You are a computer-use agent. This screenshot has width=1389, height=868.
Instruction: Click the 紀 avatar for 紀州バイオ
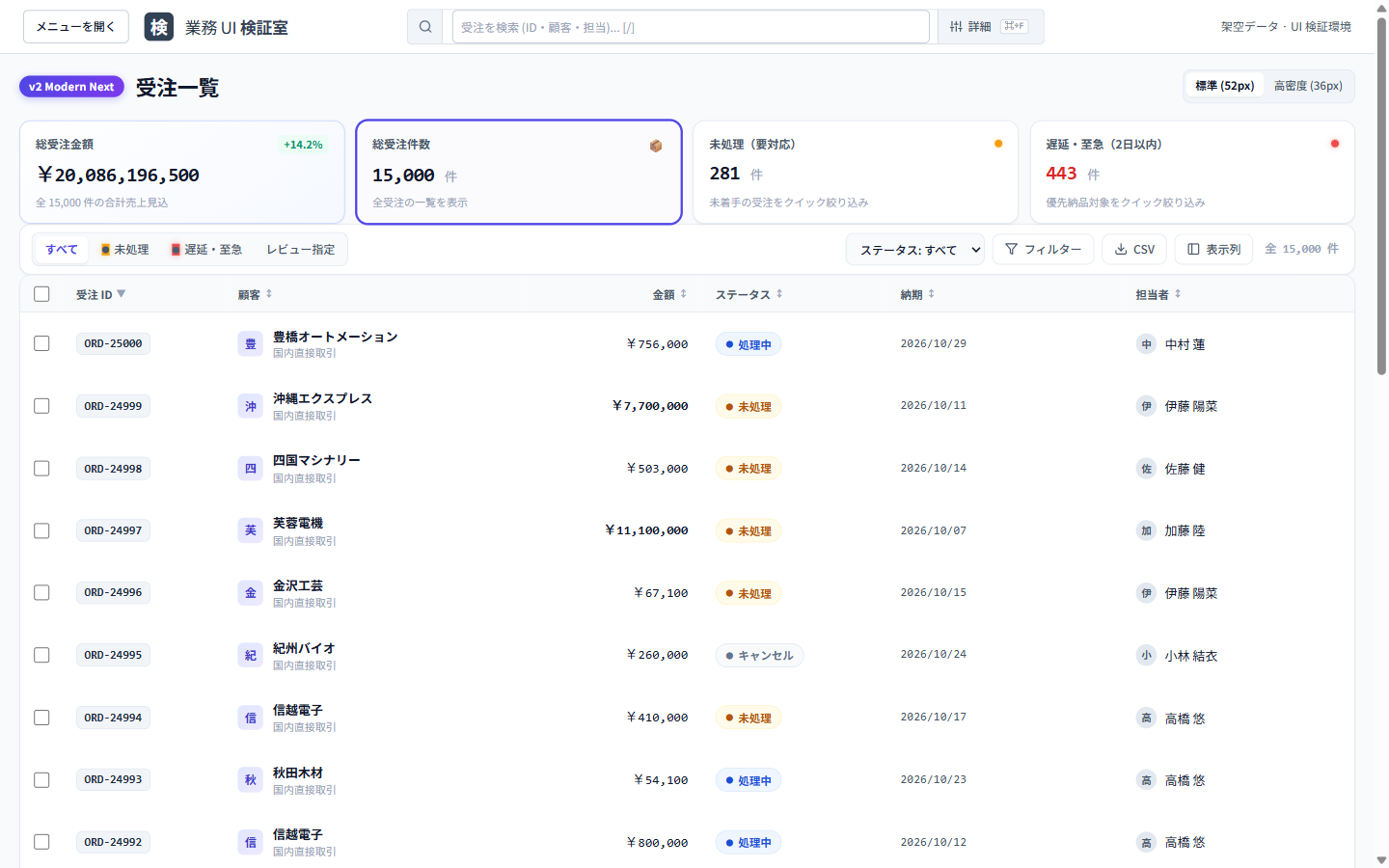251,656
